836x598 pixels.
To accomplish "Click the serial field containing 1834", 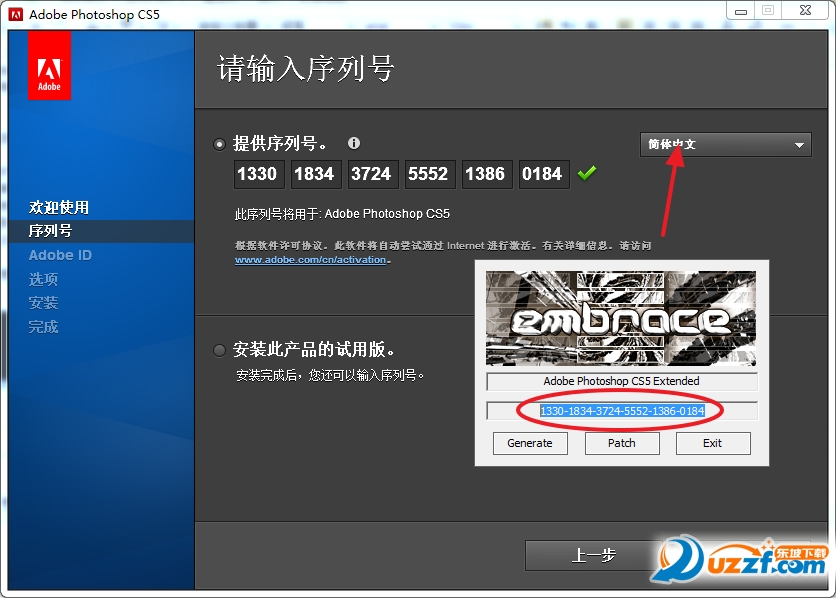I will (x=316, y=174).
